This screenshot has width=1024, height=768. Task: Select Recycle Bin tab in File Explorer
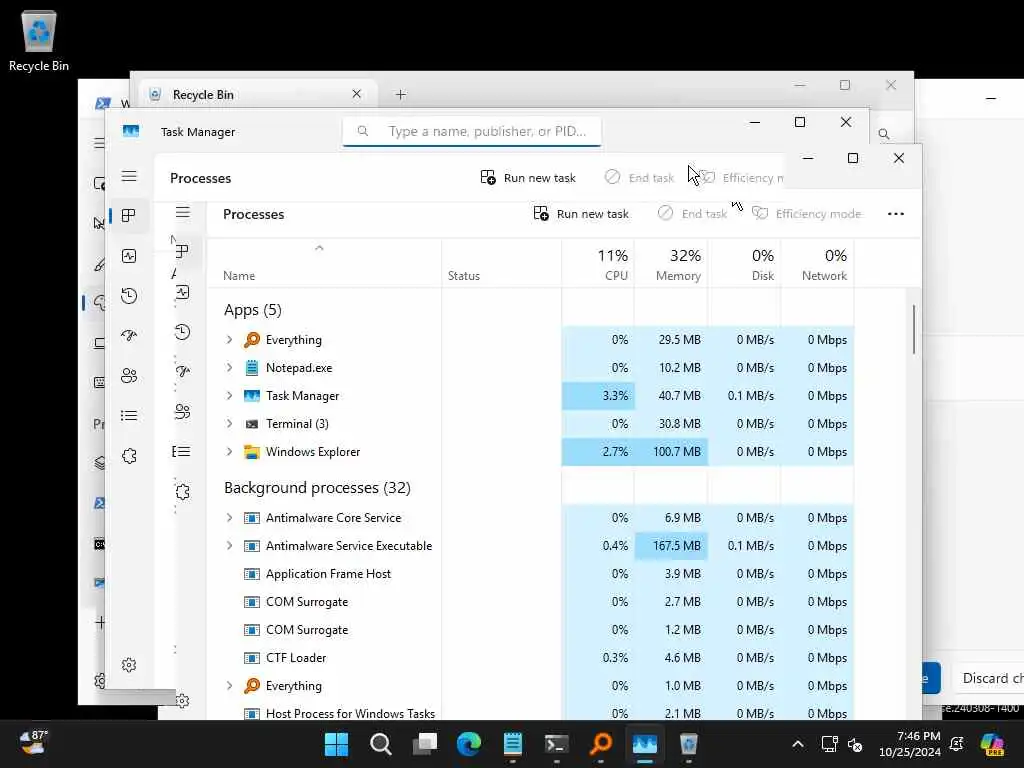coord(256,95)
